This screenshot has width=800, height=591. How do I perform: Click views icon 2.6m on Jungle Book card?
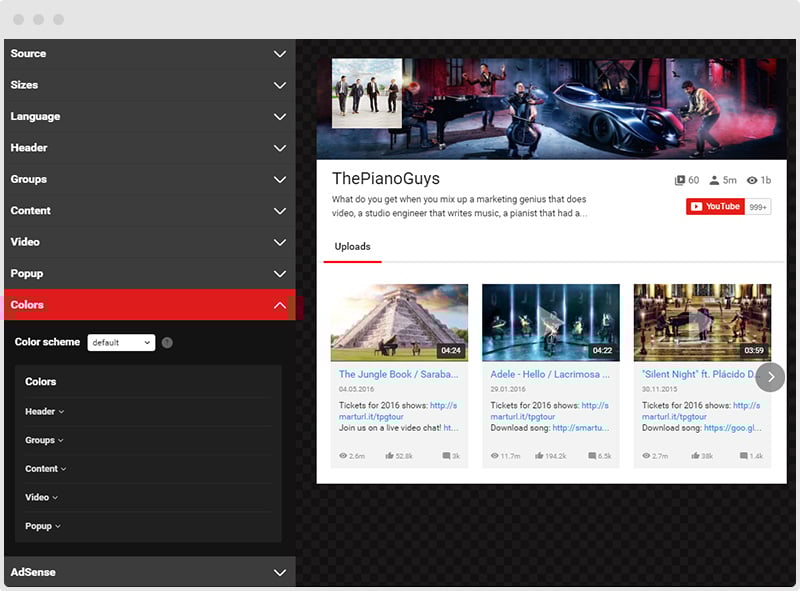pos(343,456)
